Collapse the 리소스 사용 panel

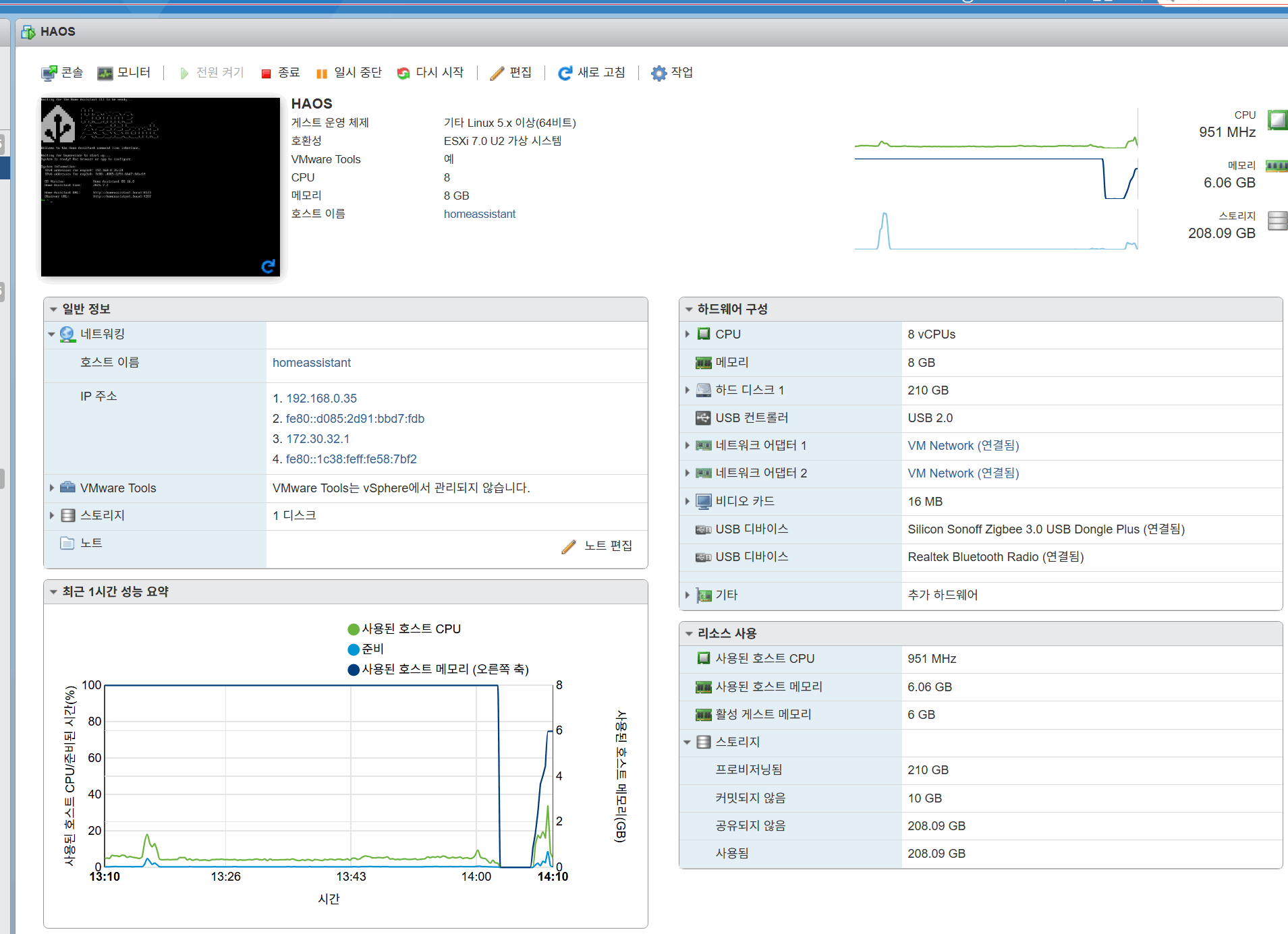pyautogui.click(x=689, y=634)
